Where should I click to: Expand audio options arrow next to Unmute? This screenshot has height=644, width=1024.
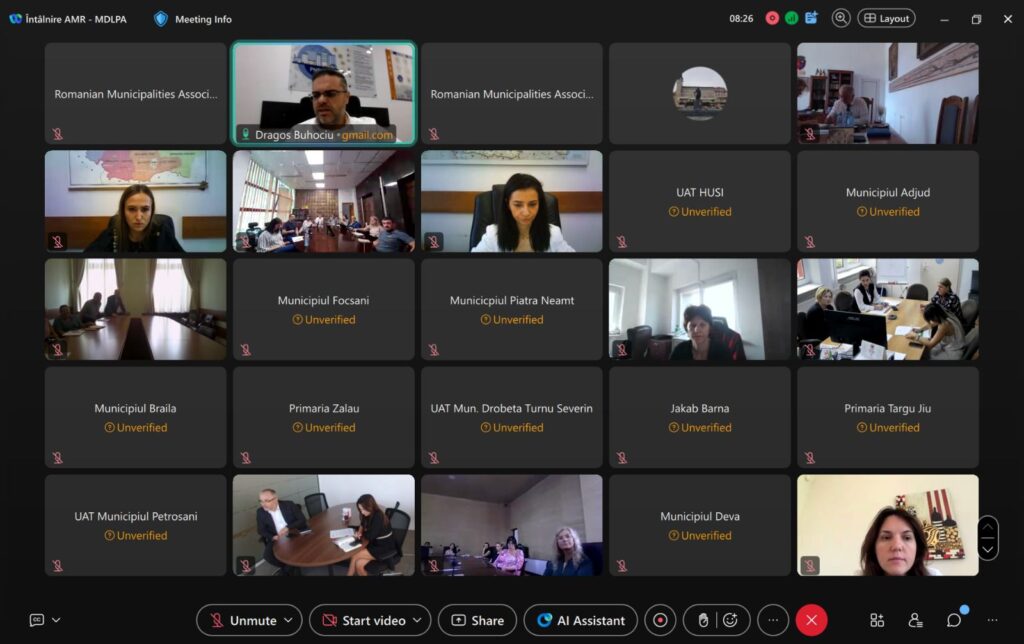(290, 620)
